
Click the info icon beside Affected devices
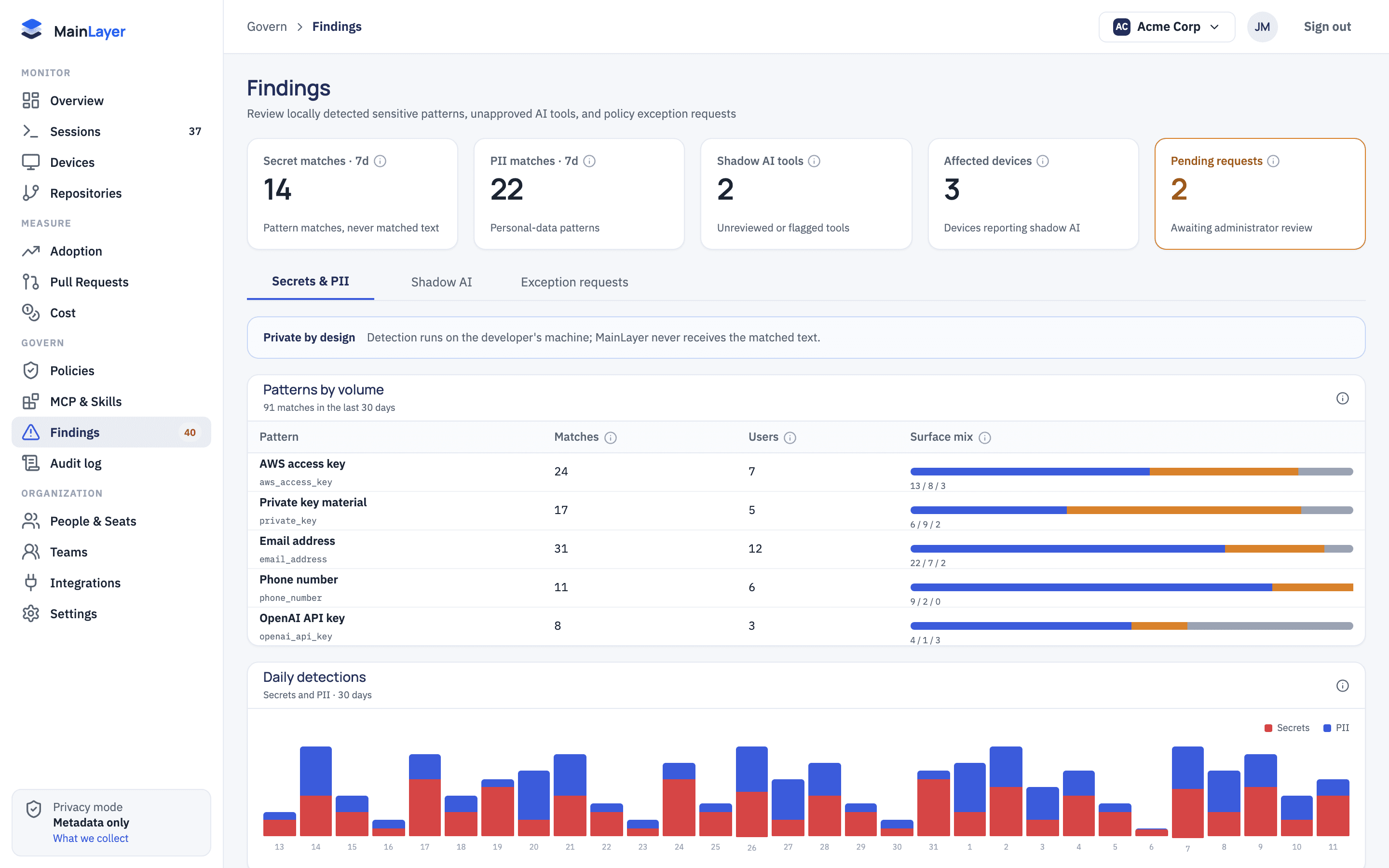point(1043,162)
